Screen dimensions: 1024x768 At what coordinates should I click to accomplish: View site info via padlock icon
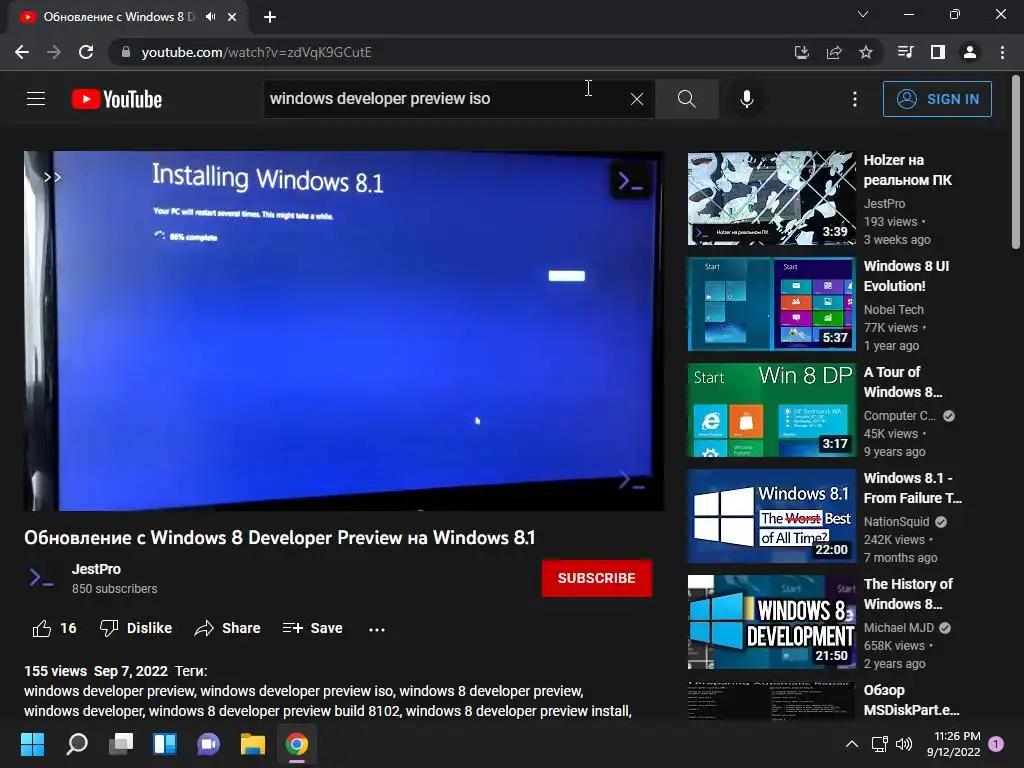point(126,52)
